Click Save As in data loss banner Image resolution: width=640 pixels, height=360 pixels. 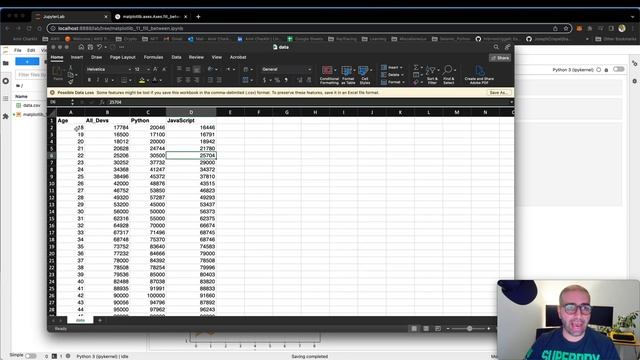pos(498,93)
